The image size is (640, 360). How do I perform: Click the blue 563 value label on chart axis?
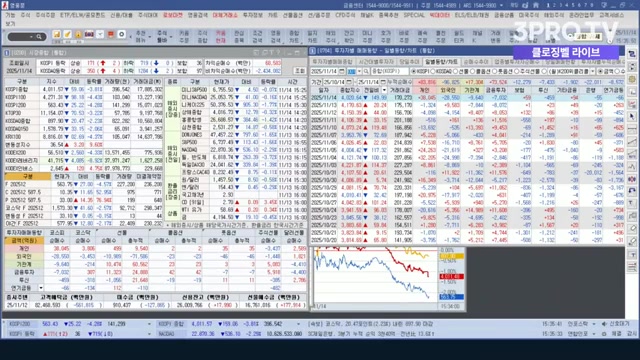[x=451, y=297]
